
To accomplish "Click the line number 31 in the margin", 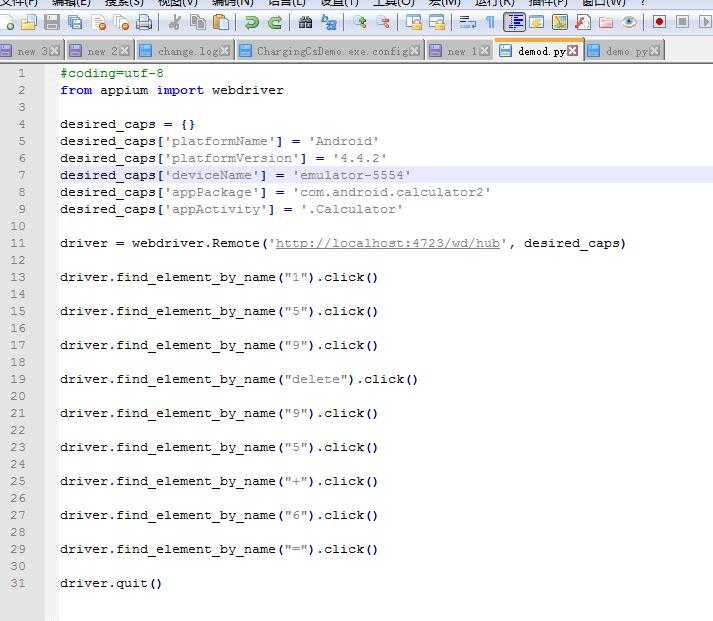I will pyautogui.click(x=18, y=583).
